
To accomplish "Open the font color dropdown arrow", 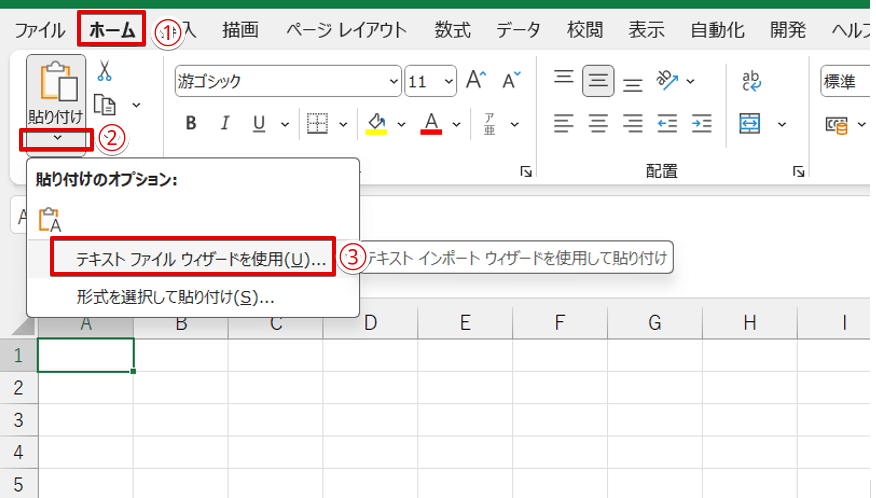I will [456, 124].
